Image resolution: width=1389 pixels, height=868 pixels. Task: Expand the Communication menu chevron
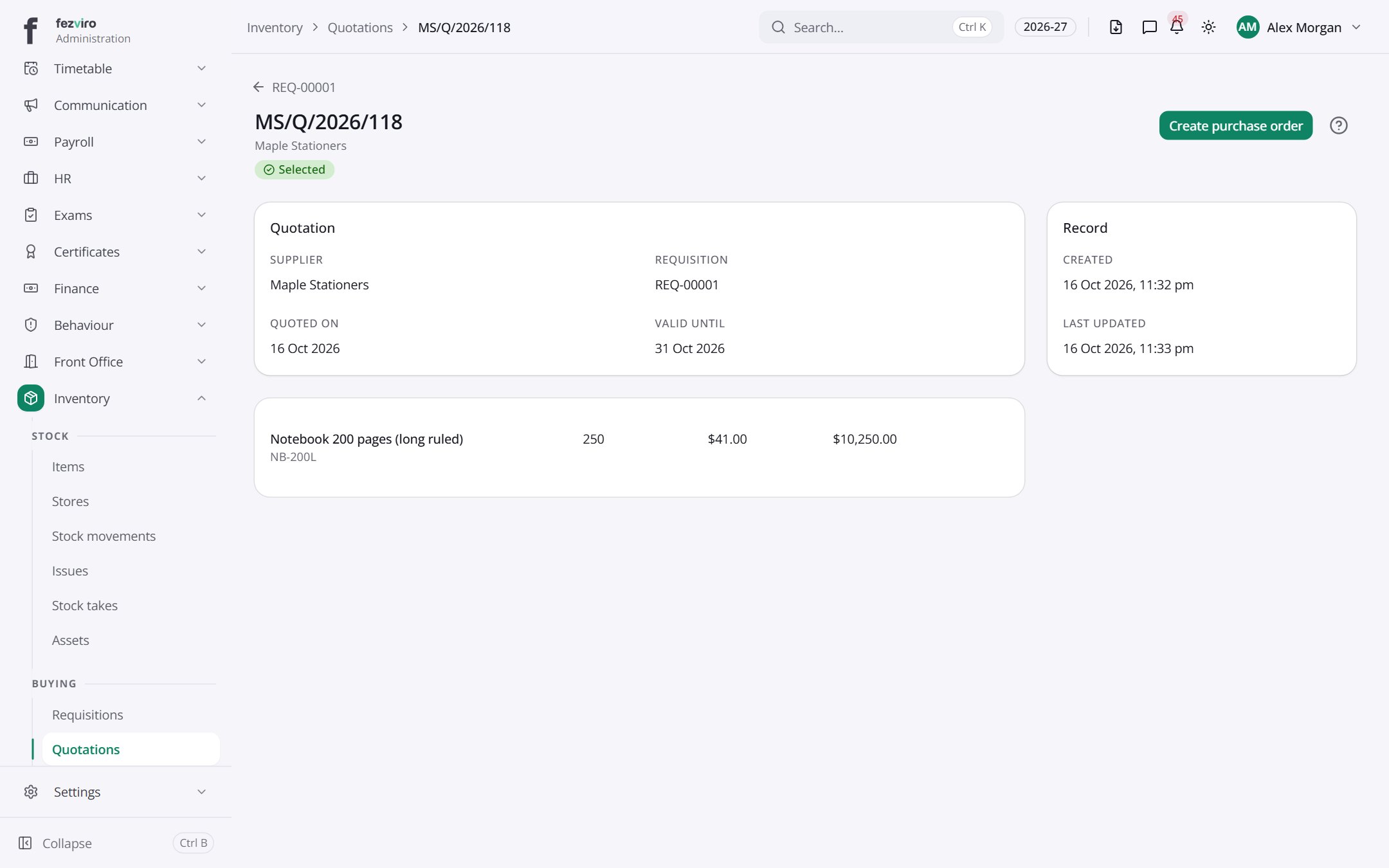pos(201,105)
